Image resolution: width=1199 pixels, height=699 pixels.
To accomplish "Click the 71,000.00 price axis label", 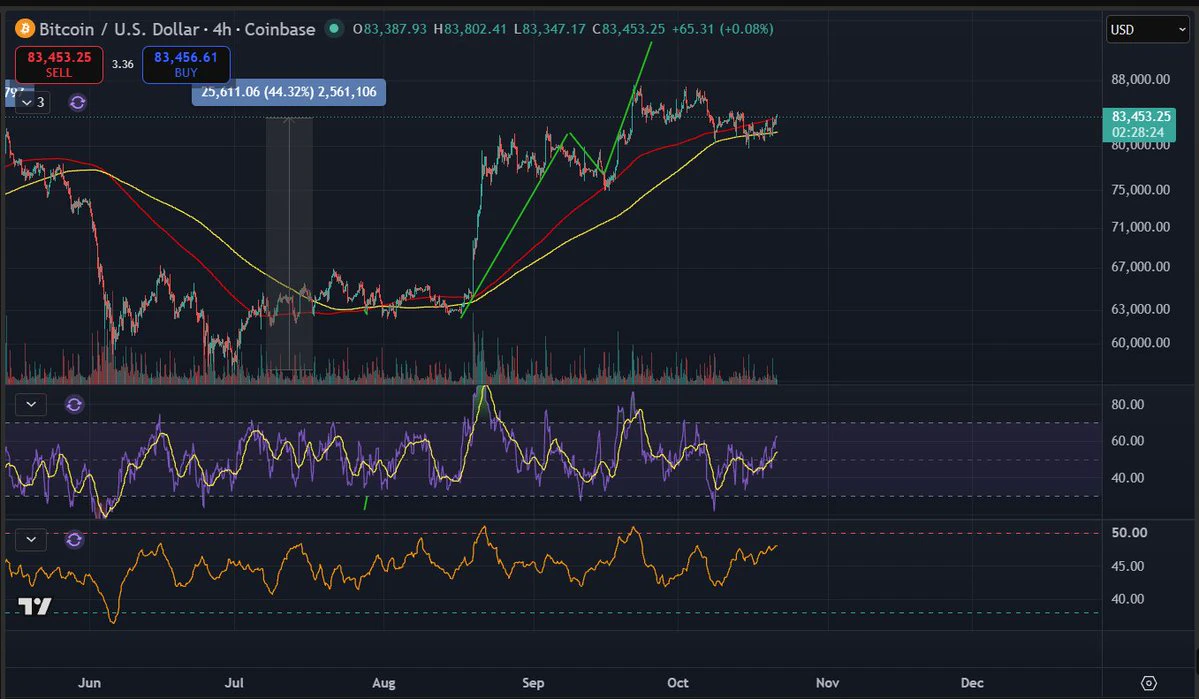I will 1140,227.
